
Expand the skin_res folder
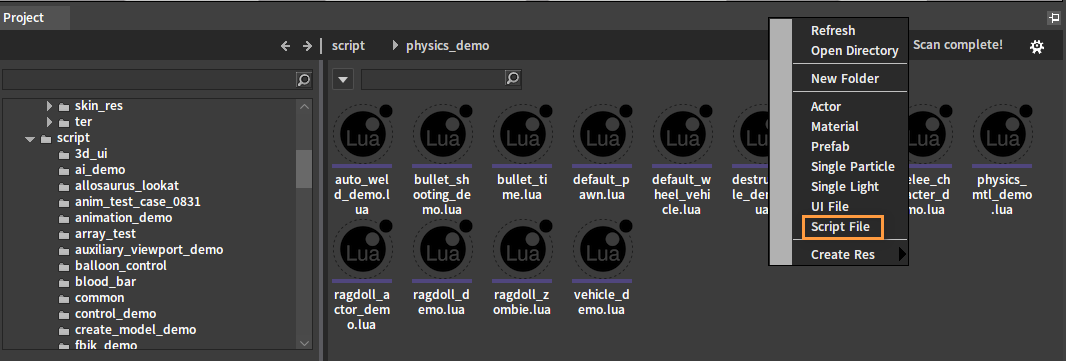50,106
